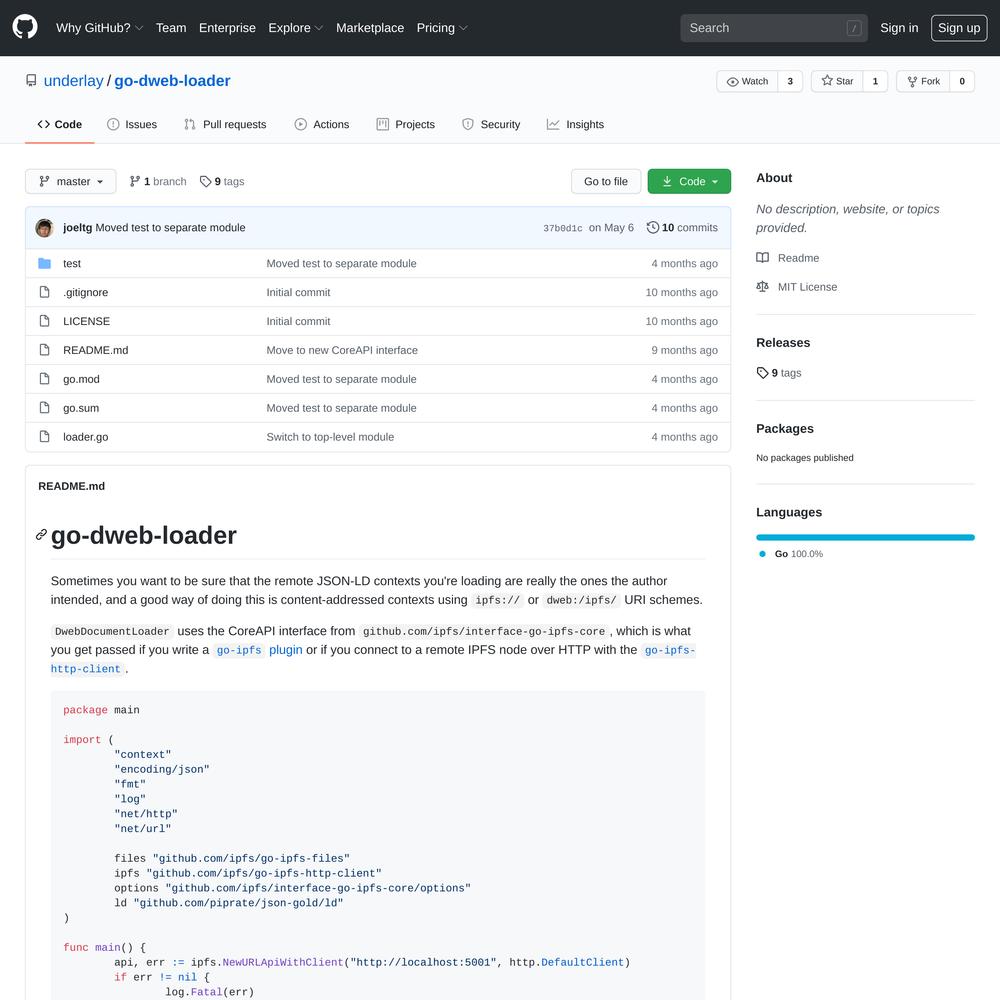Click the branch icon next to 1 branch

[135, 182]
